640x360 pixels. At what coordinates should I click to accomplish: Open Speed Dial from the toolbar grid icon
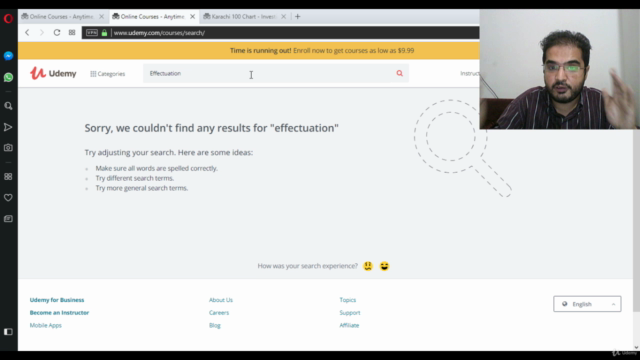tap(72, 33)
